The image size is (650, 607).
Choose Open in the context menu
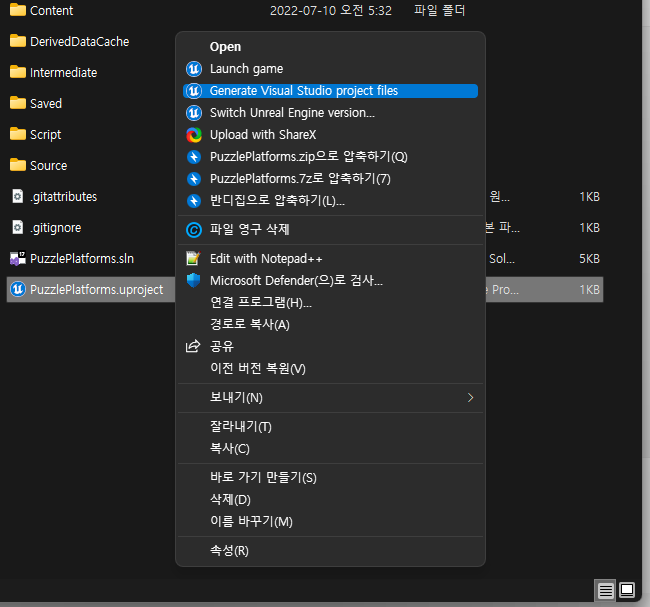point(330,47)
